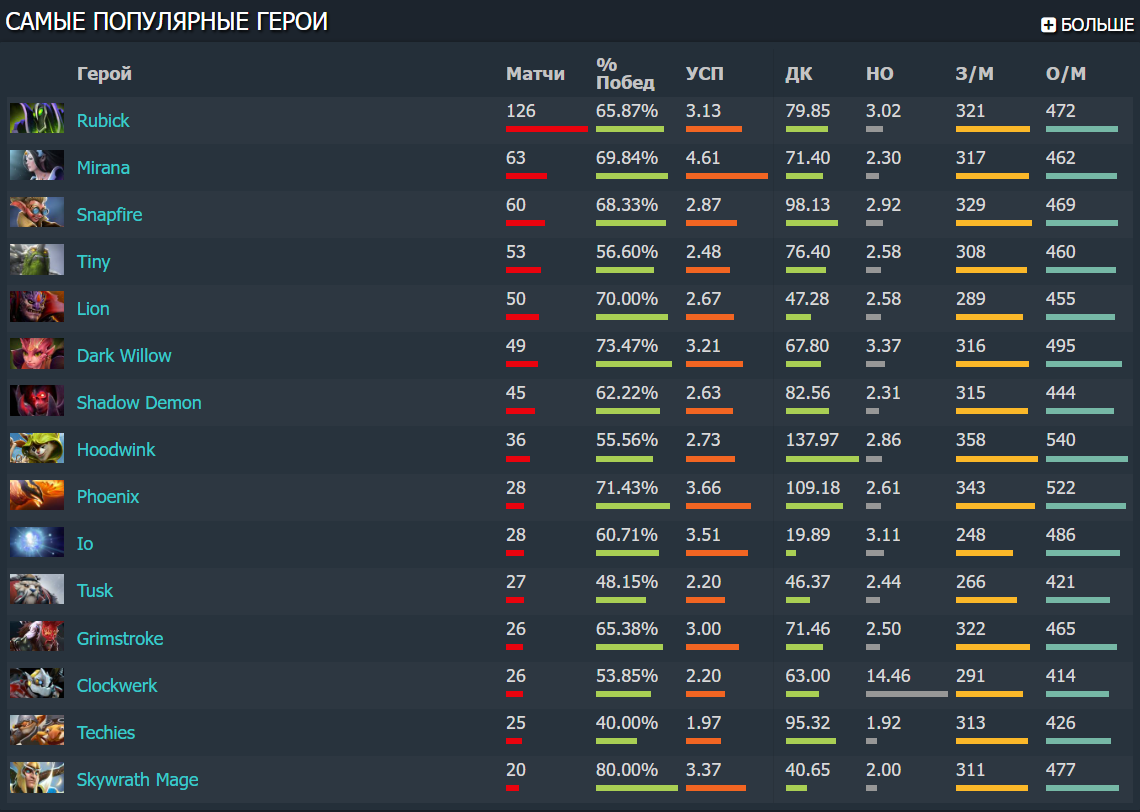
Task: Click Mirana's win rate 69.84%
Action: (627, 158)
